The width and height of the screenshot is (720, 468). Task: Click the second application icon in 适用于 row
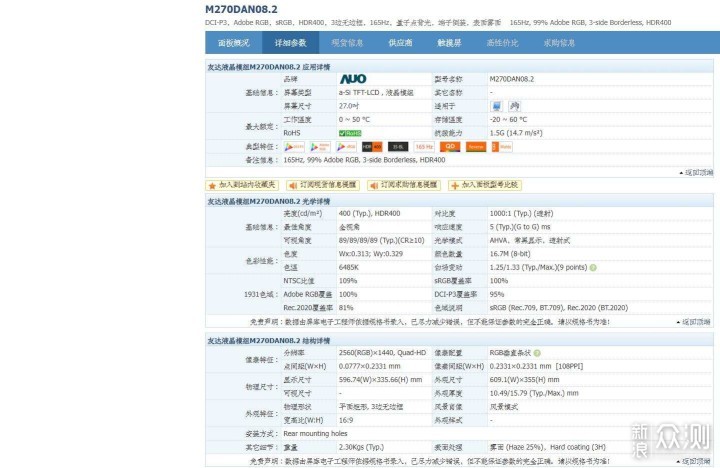(514, 106)
